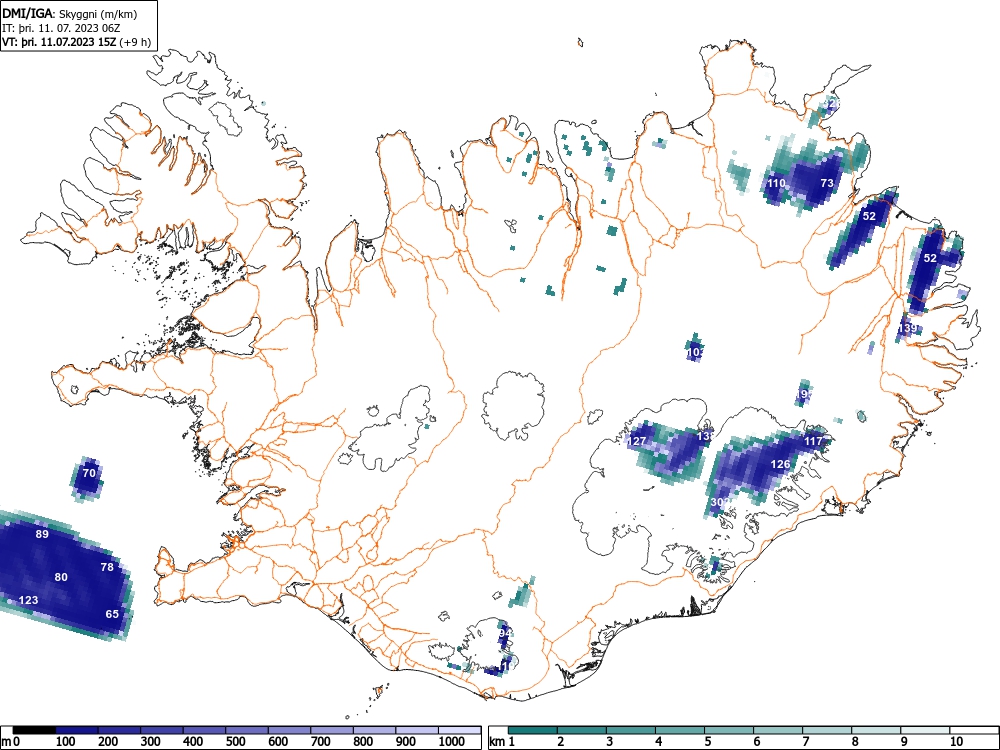Image resolution: width=1000 pixels, height=750 pixels.
Task: Click the 'km 1' label on the kilometre legend
Action: tap(502, 741)
